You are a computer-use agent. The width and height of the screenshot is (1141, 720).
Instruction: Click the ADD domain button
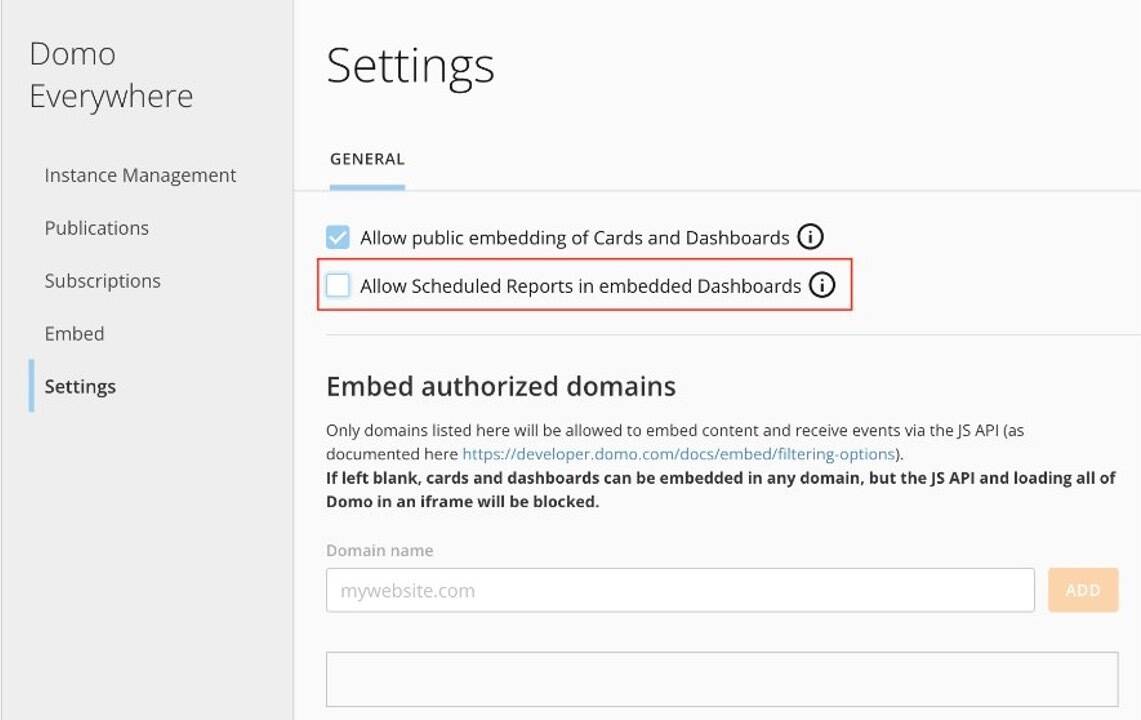[1083, 590]
